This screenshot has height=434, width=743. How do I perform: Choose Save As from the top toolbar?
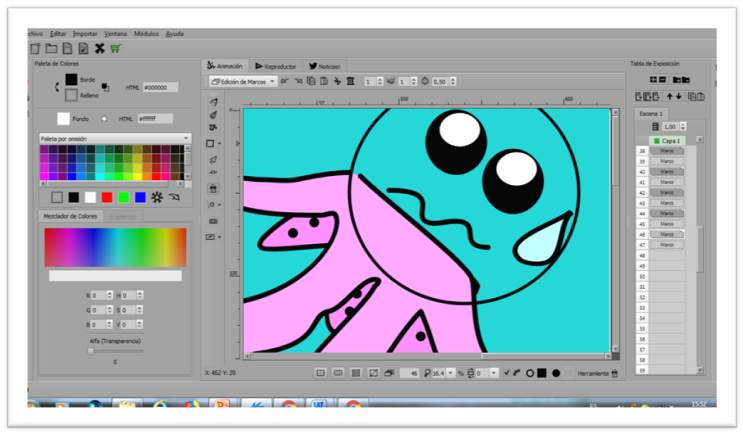tap(83, 48)
